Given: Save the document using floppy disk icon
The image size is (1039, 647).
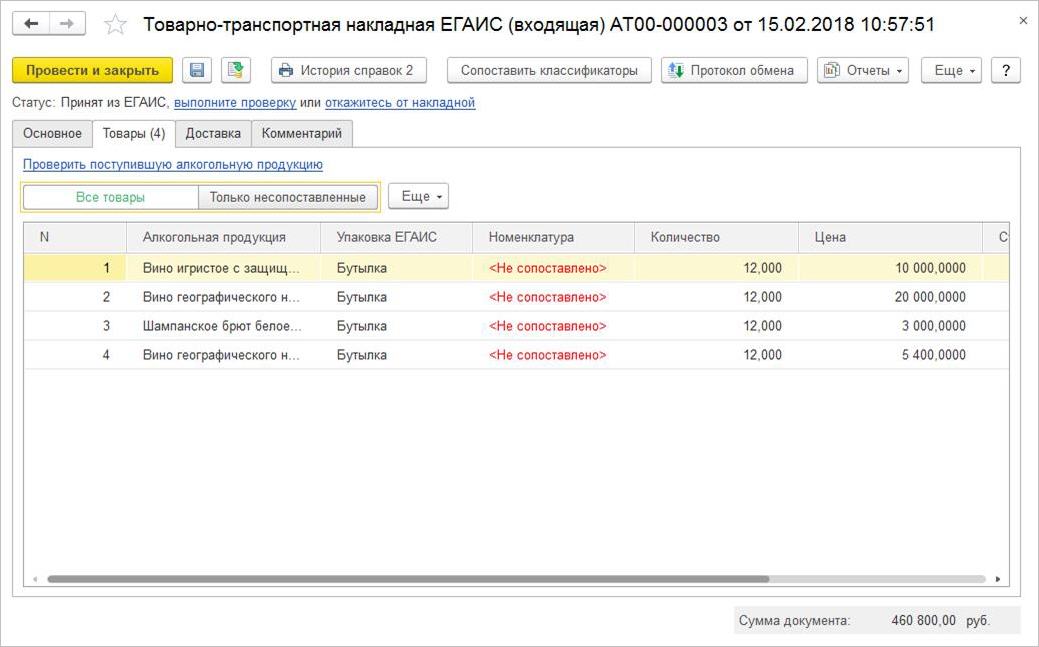Looking at the screenshot, I should click(197, 70).
